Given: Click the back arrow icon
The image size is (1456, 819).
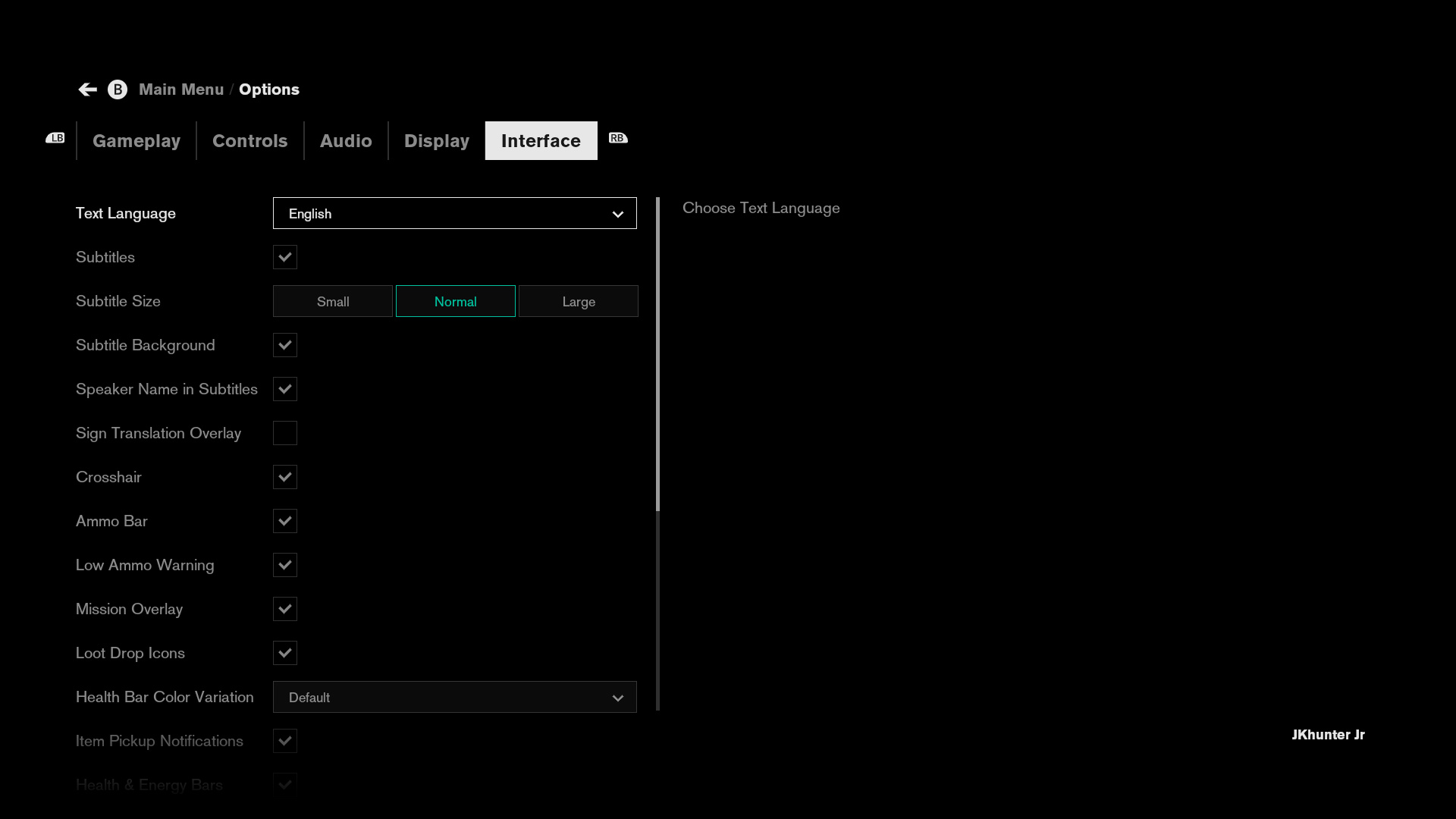Looking at the screenshot, I should click(87, 89).
